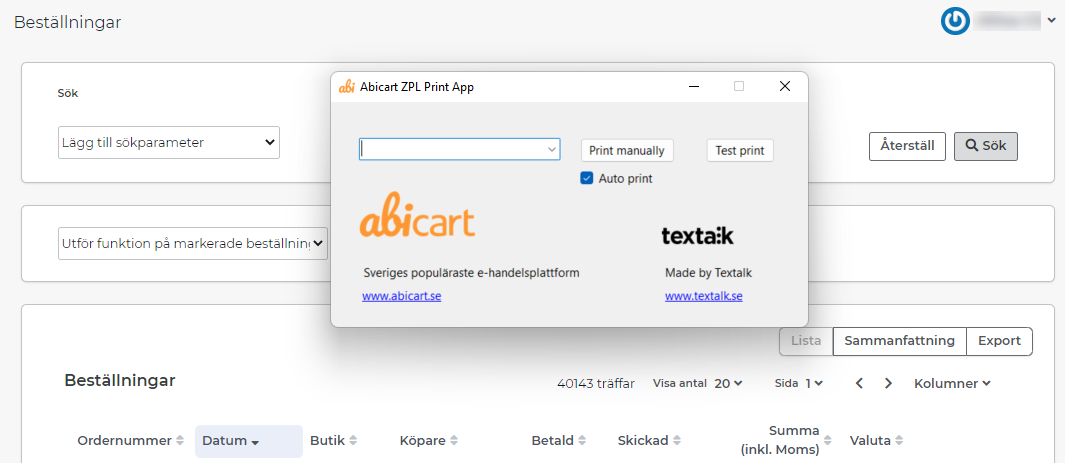
Task: Switch to Export tab
Action: click(999, 341)
